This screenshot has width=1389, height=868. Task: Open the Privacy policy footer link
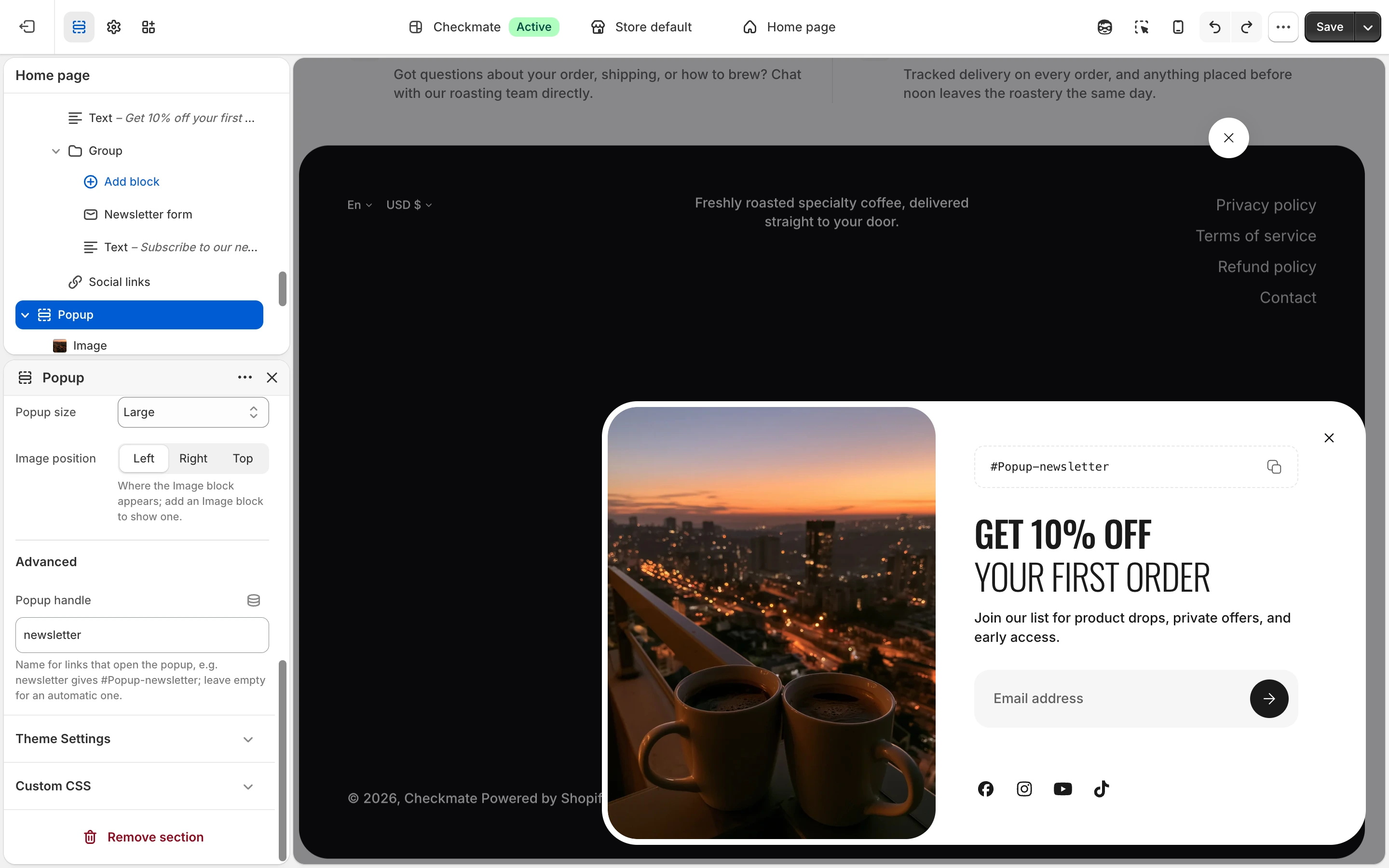pos(1266,205)
